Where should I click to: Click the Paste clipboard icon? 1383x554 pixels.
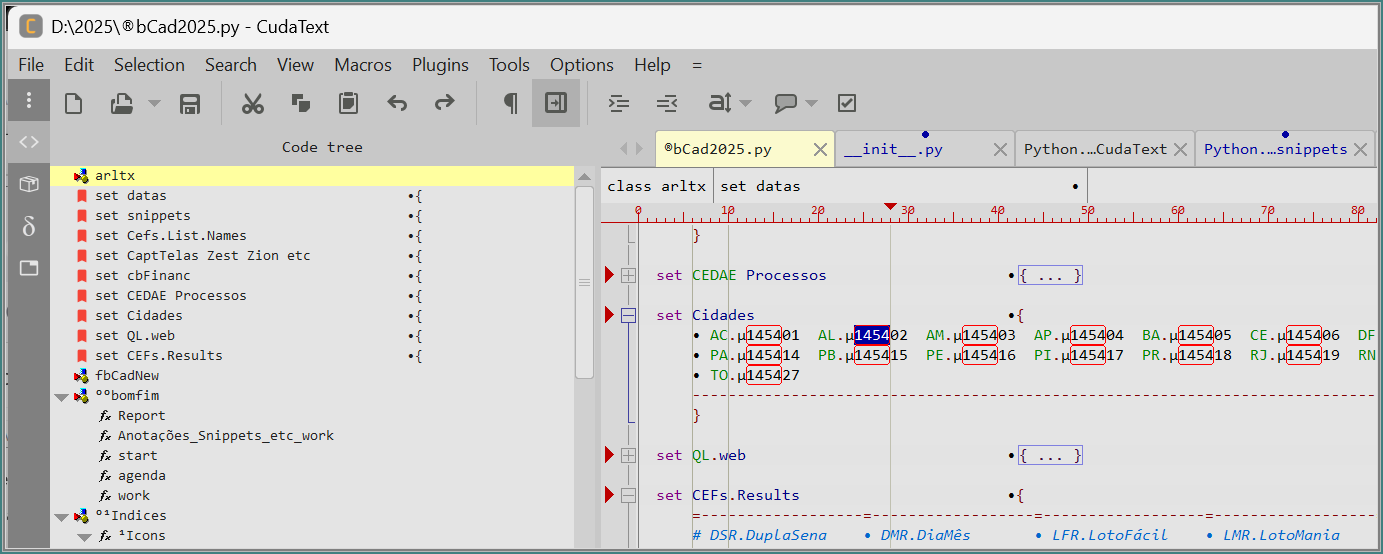(x=348, y=103)
